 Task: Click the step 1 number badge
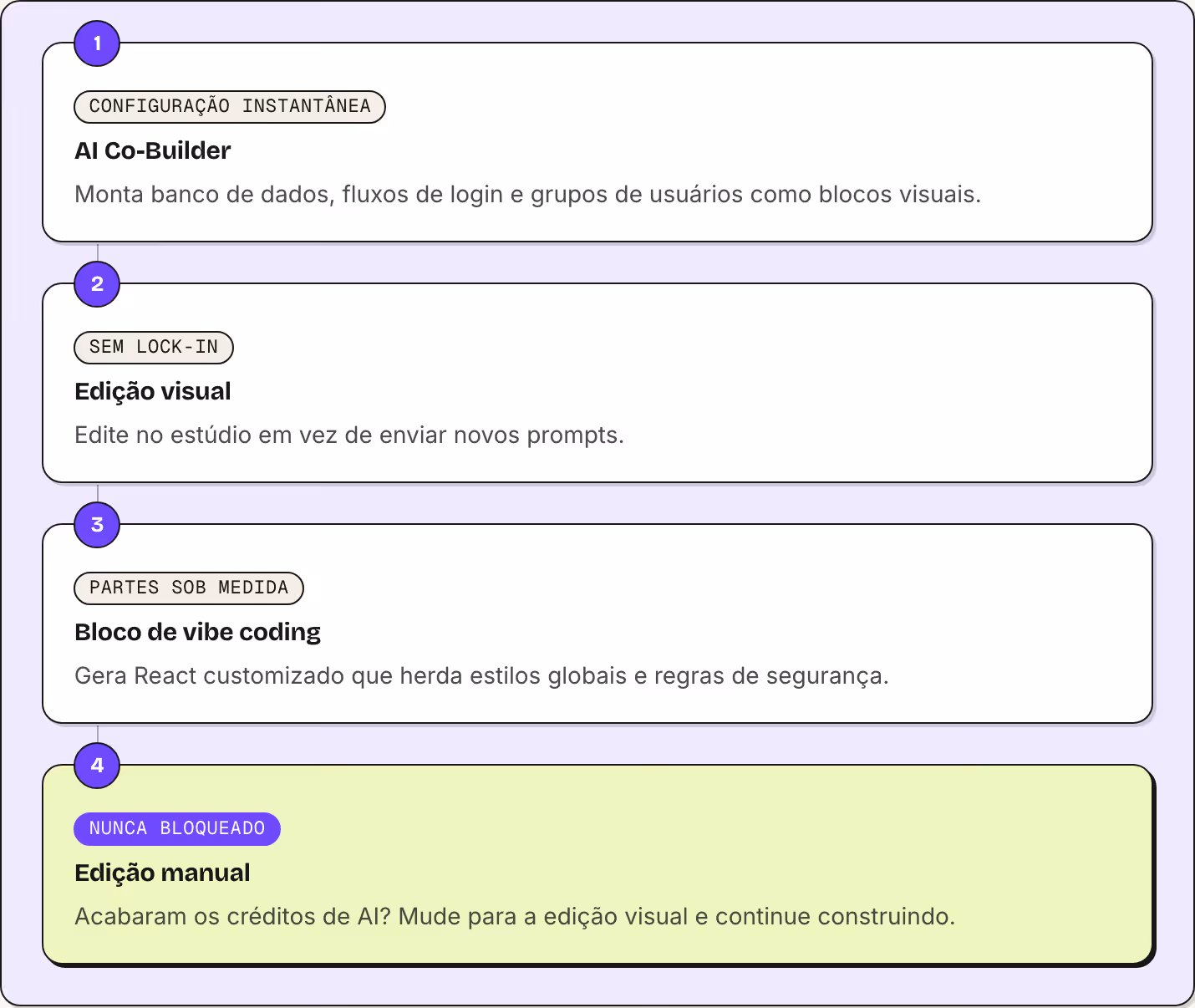97,43
